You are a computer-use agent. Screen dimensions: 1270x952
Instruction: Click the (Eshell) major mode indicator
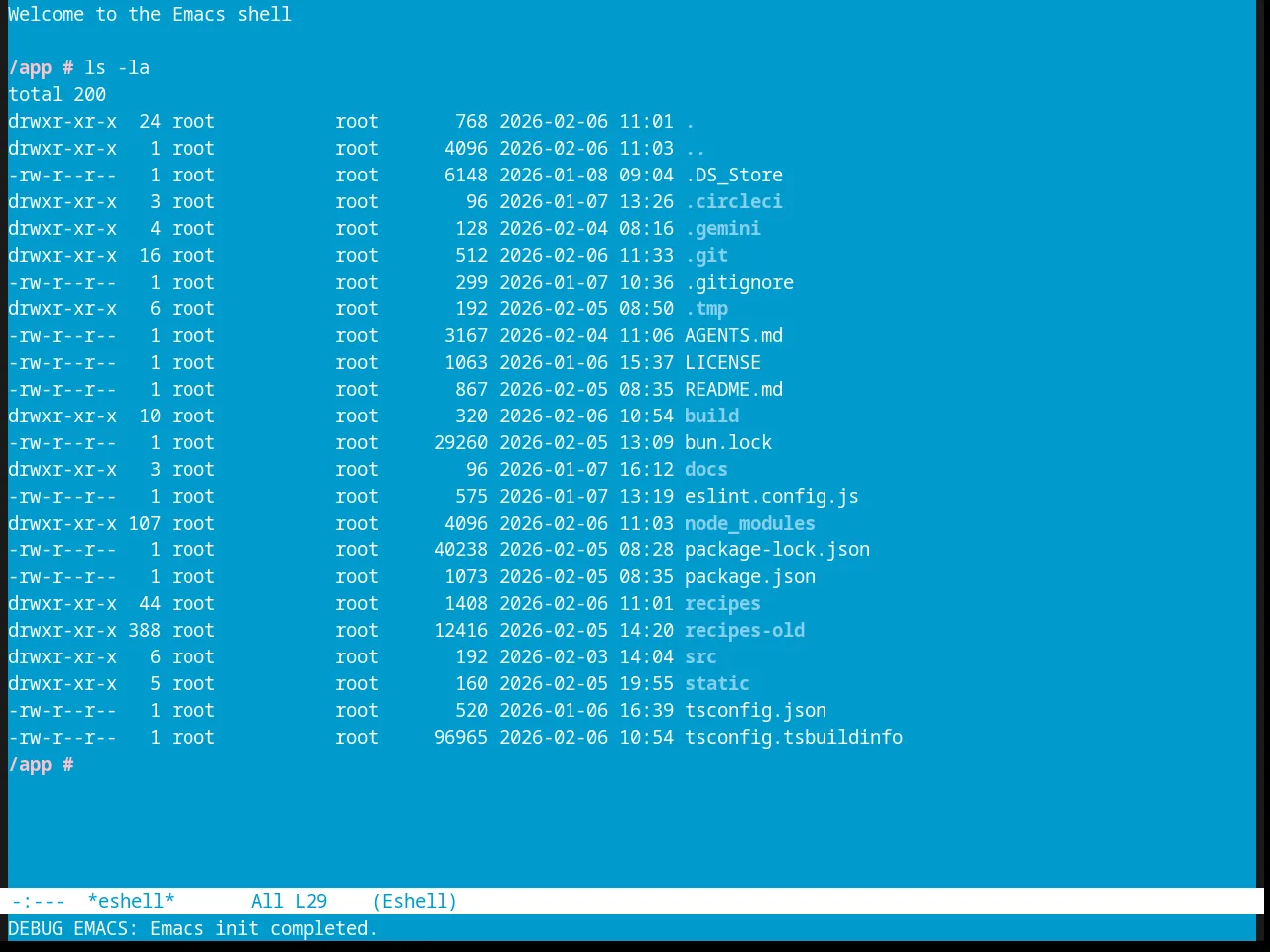(x=415, y=901)
